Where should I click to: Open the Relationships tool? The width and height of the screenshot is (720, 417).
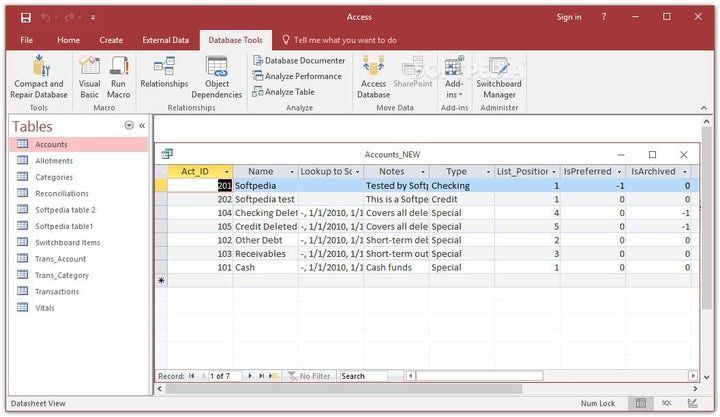164,67
